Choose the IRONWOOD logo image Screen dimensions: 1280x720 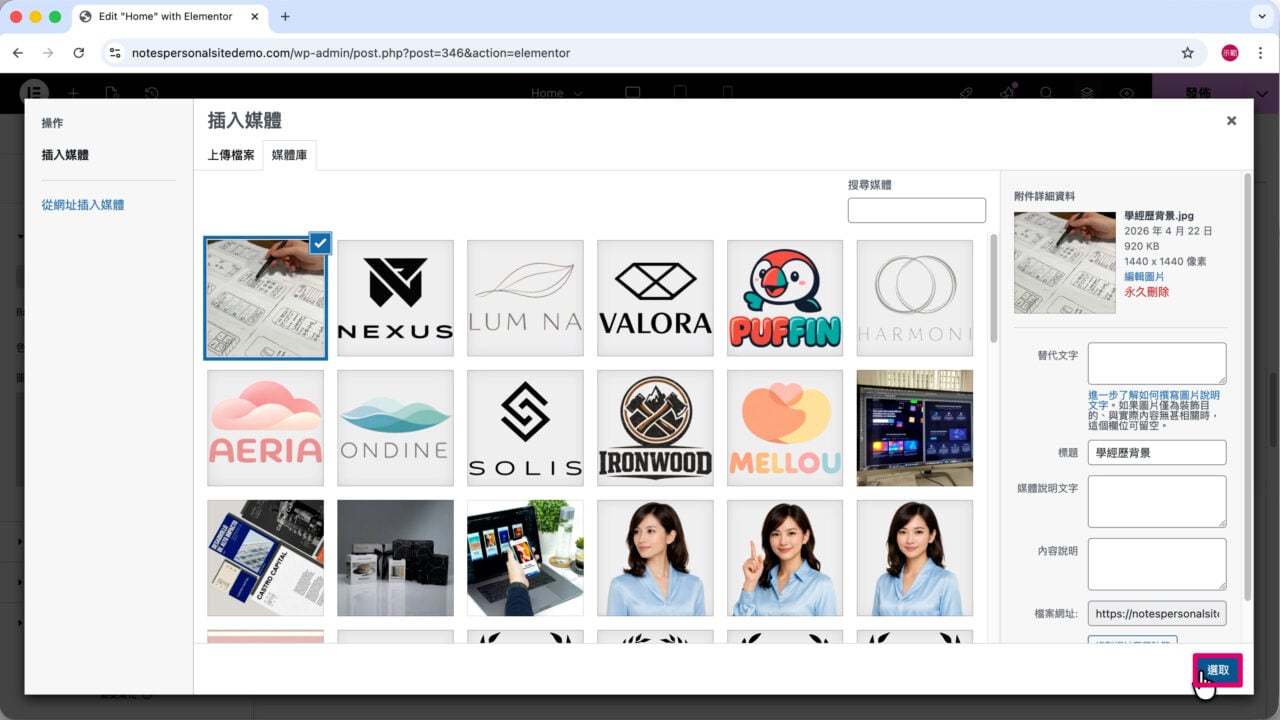tap(655, 428)
